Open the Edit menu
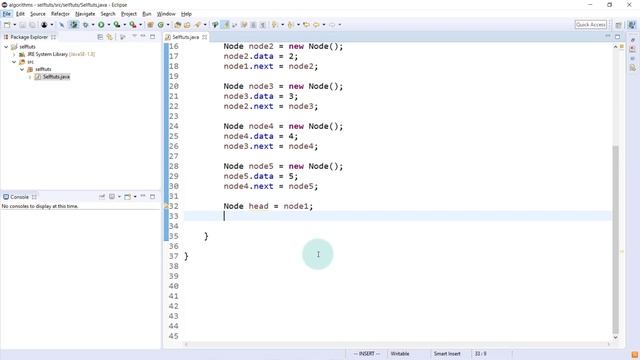640x360 pixels. 20,14
